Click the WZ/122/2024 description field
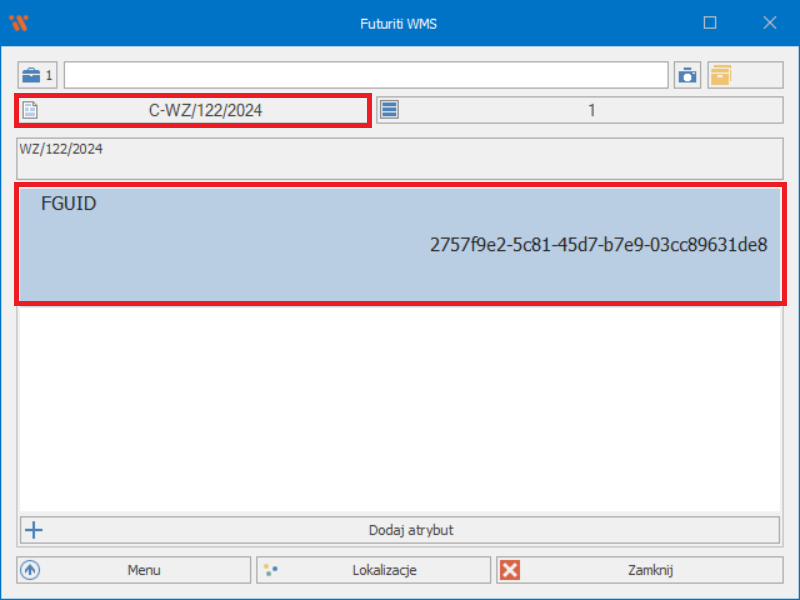Image resolution: width=800 pixels, height=600 pixels. click(x=399, y=158)
